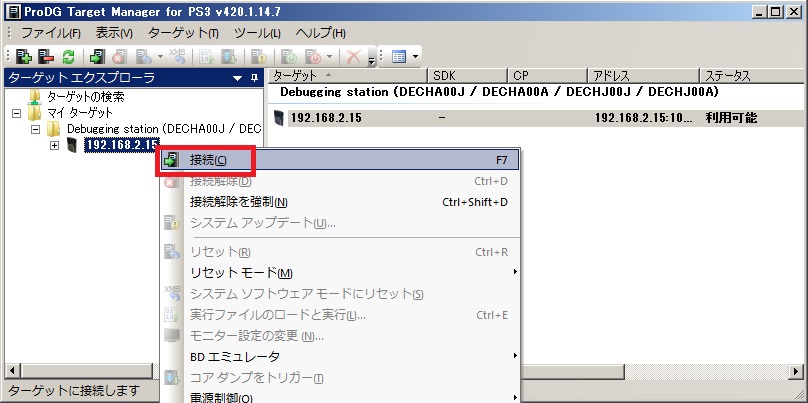
Task: Click the red X delete toolbar icon
Action: tap(354, 57)
